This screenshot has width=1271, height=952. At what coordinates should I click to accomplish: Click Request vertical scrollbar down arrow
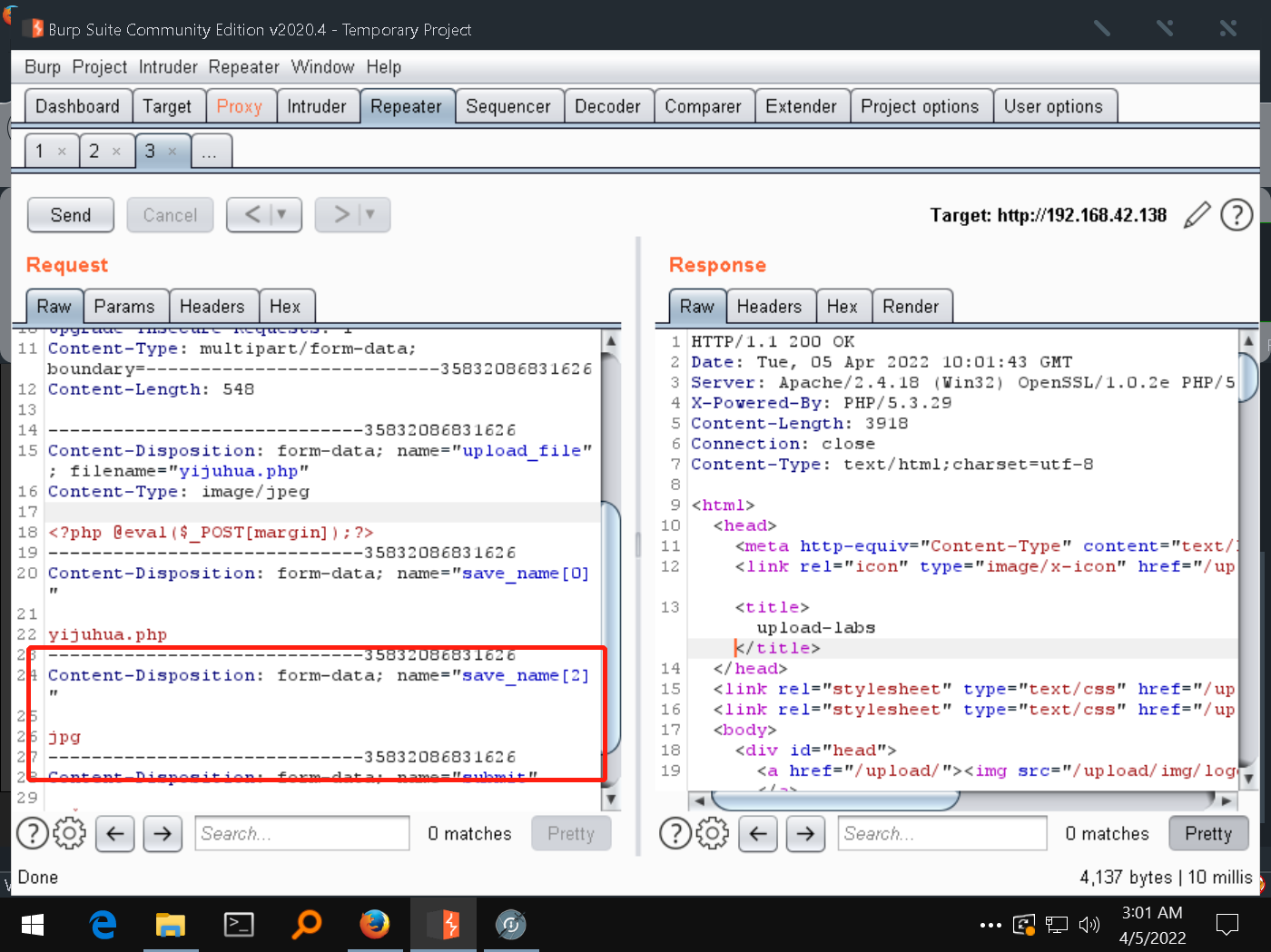coord(611,800)
